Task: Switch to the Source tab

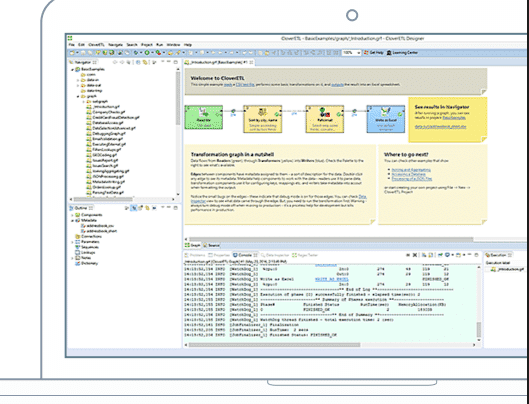Action: (212, 245)
